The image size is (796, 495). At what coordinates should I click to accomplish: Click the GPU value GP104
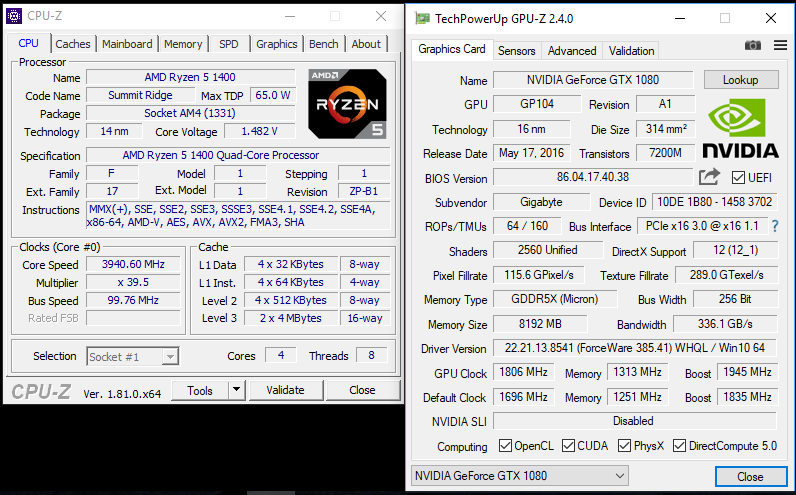point(537,104)
